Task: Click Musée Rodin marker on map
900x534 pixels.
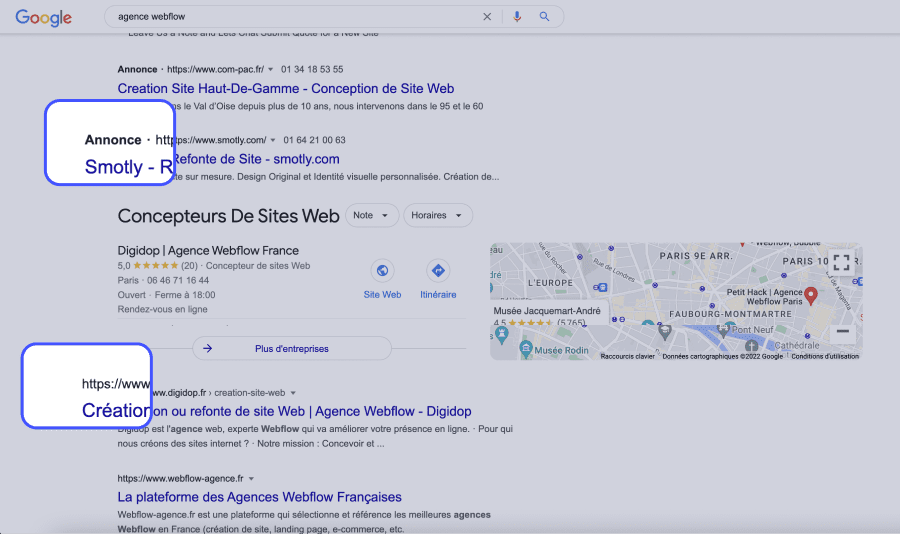Action: pos(526,347)
